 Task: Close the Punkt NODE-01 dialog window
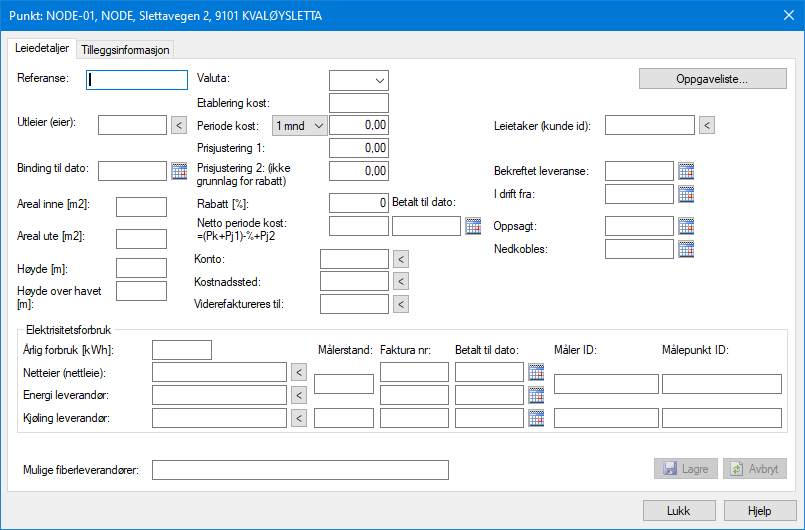[789, 15]
